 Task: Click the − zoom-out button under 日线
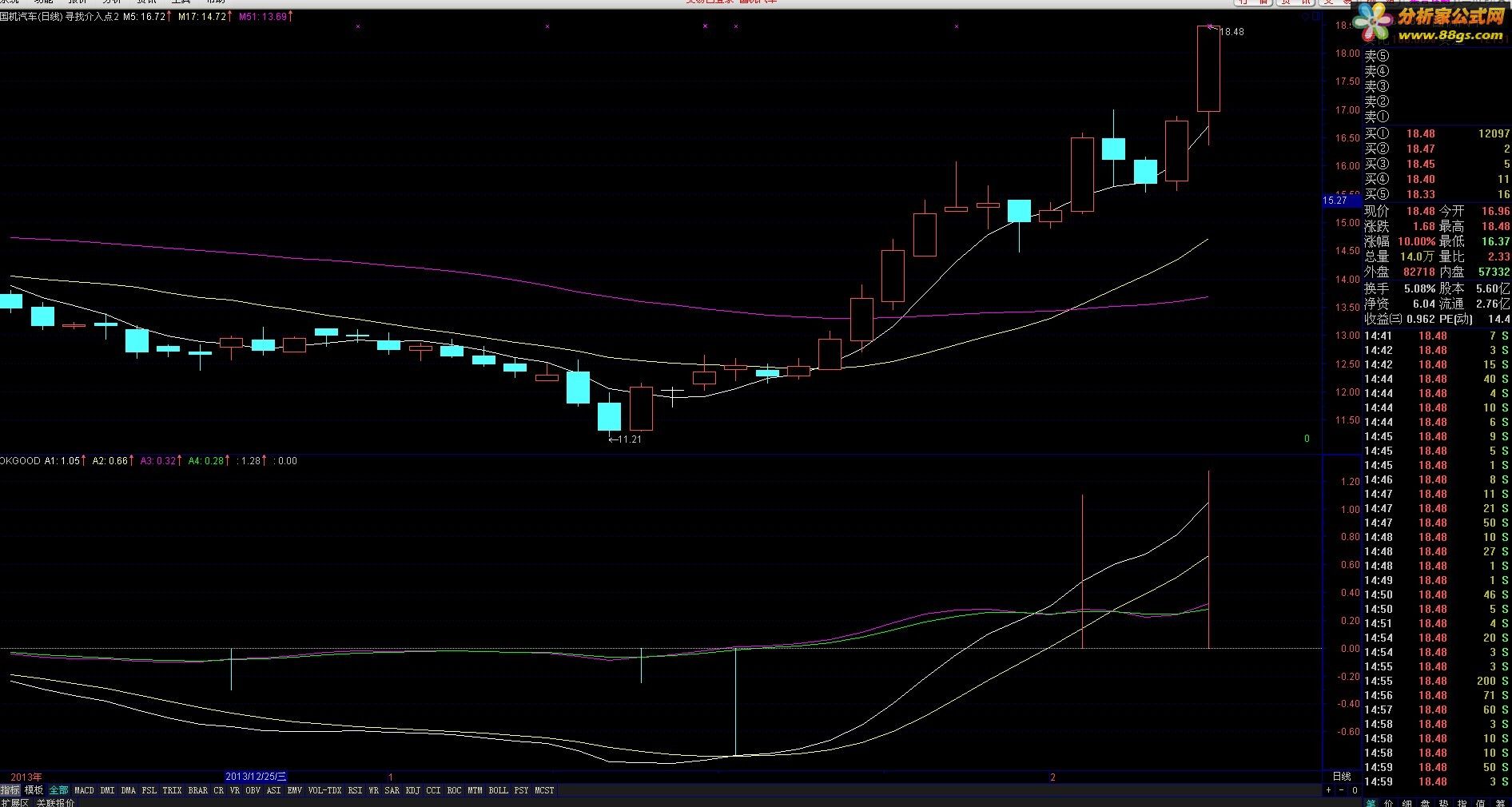(1342, 790)
